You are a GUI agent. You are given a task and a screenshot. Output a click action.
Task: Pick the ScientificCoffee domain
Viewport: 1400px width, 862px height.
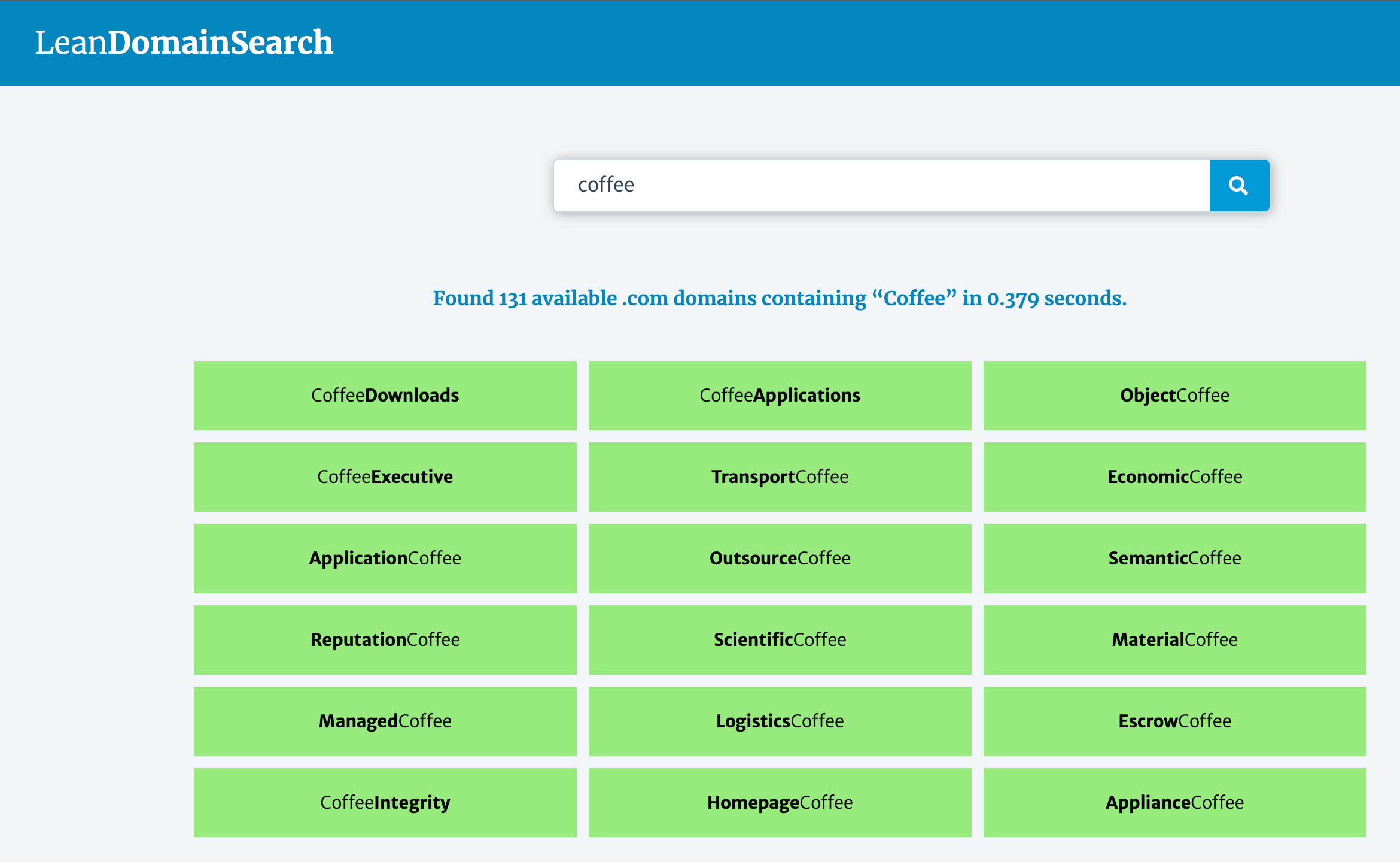pyautogui.click(x=780, y=640)
